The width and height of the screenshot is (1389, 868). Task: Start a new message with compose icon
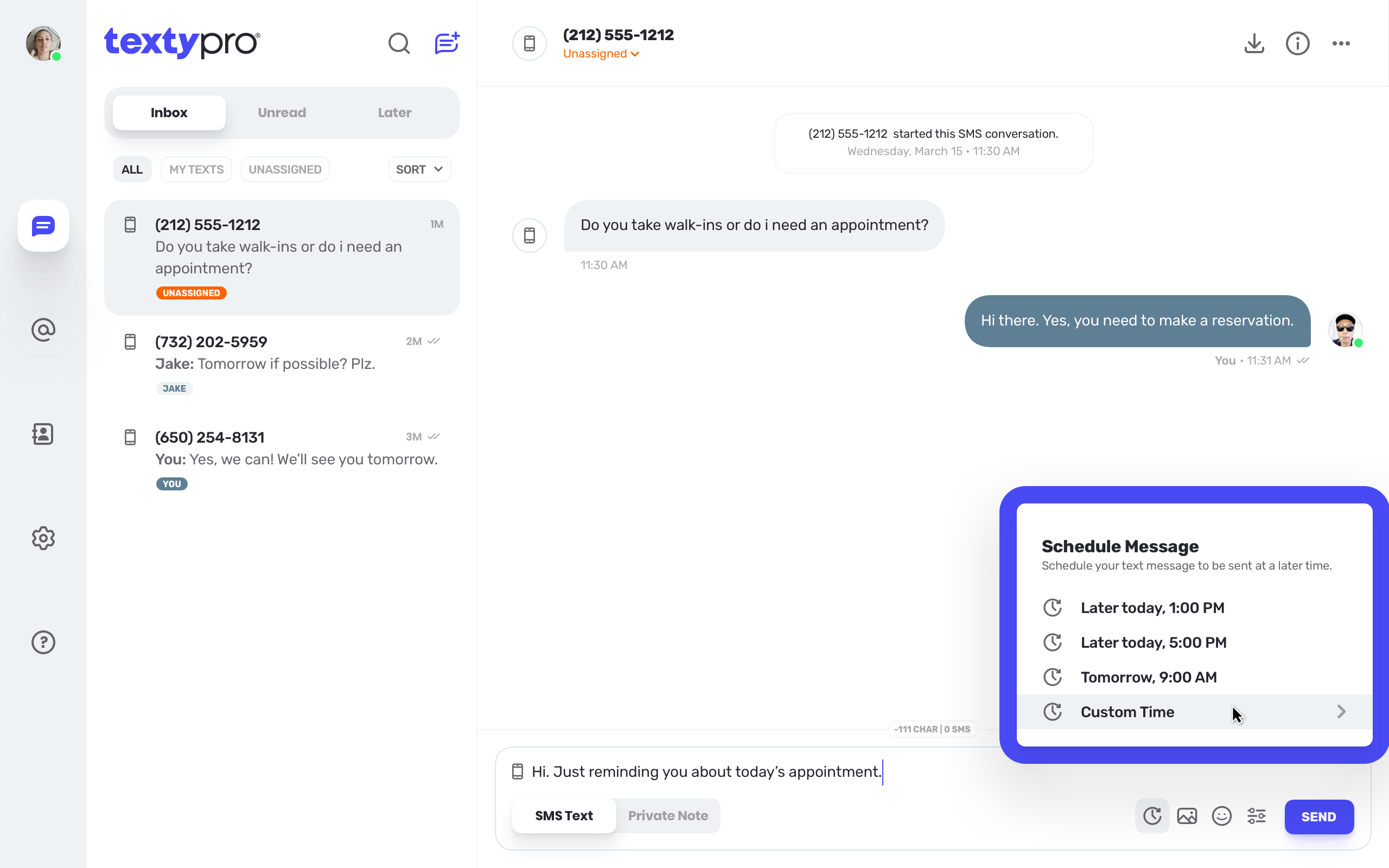click(x=447, y=43)
